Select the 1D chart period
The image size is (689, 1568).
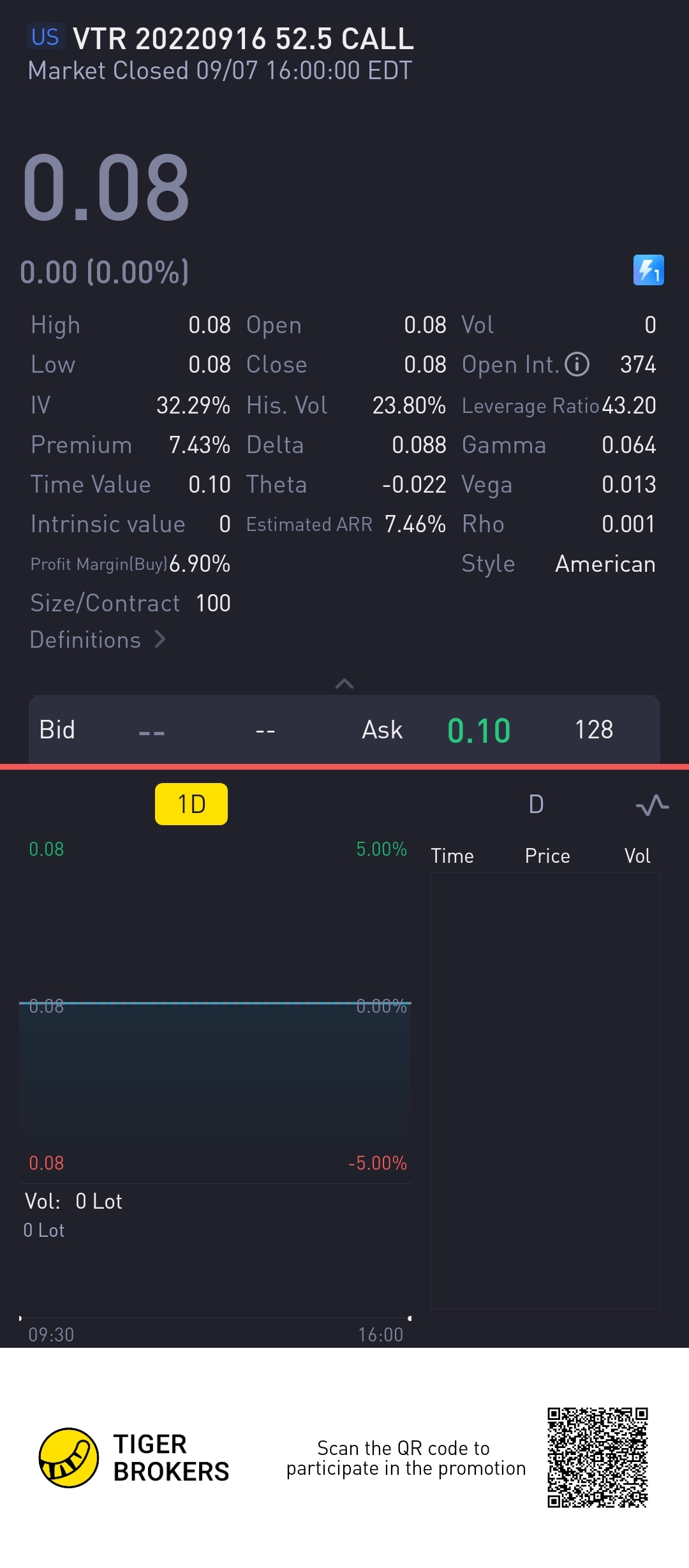point(191,804)
